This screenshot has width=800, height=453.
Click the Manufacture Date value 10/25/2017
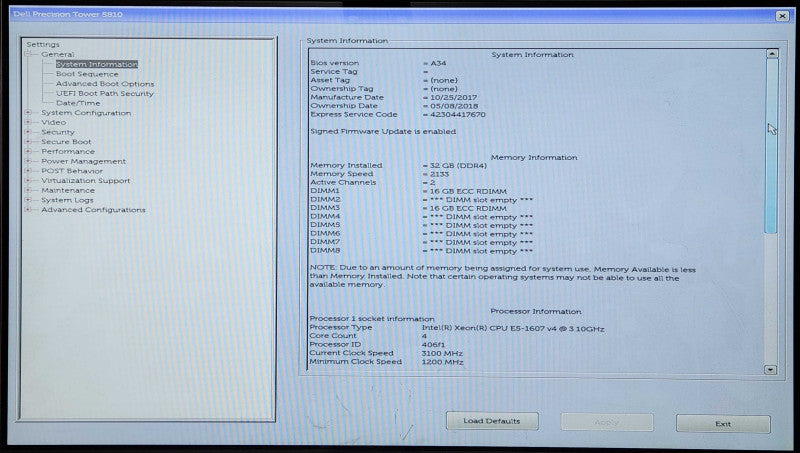coord(454,97)
